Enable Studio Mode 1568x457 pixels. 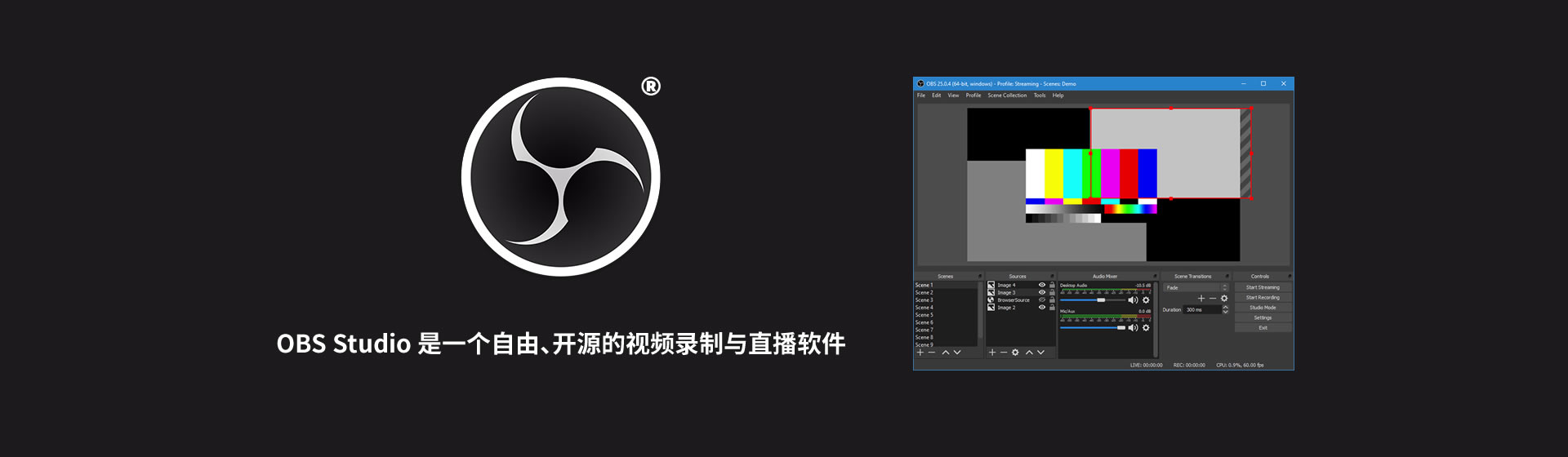[1263, 308]
